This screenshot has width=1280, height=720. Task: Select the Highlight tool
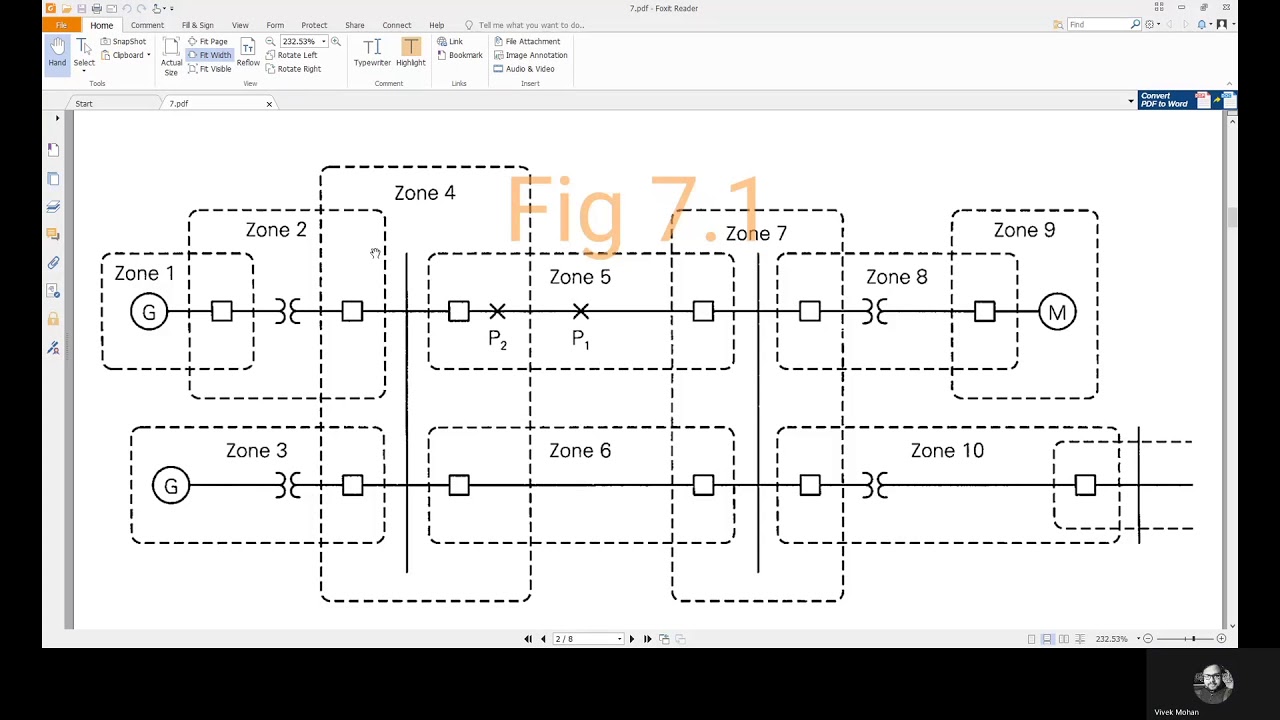tap(410, 54)
